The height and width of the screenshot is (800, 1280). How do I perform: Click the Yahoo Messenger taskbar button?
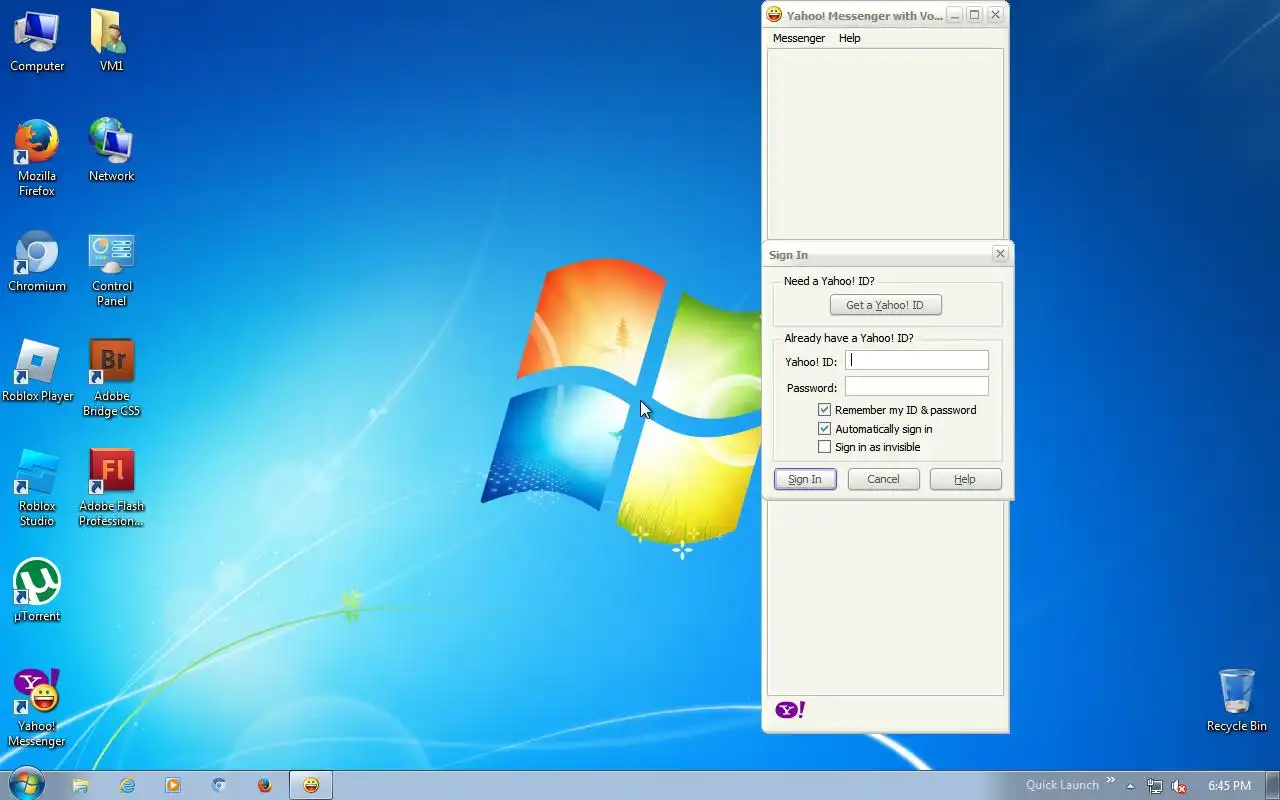(311, 786)
